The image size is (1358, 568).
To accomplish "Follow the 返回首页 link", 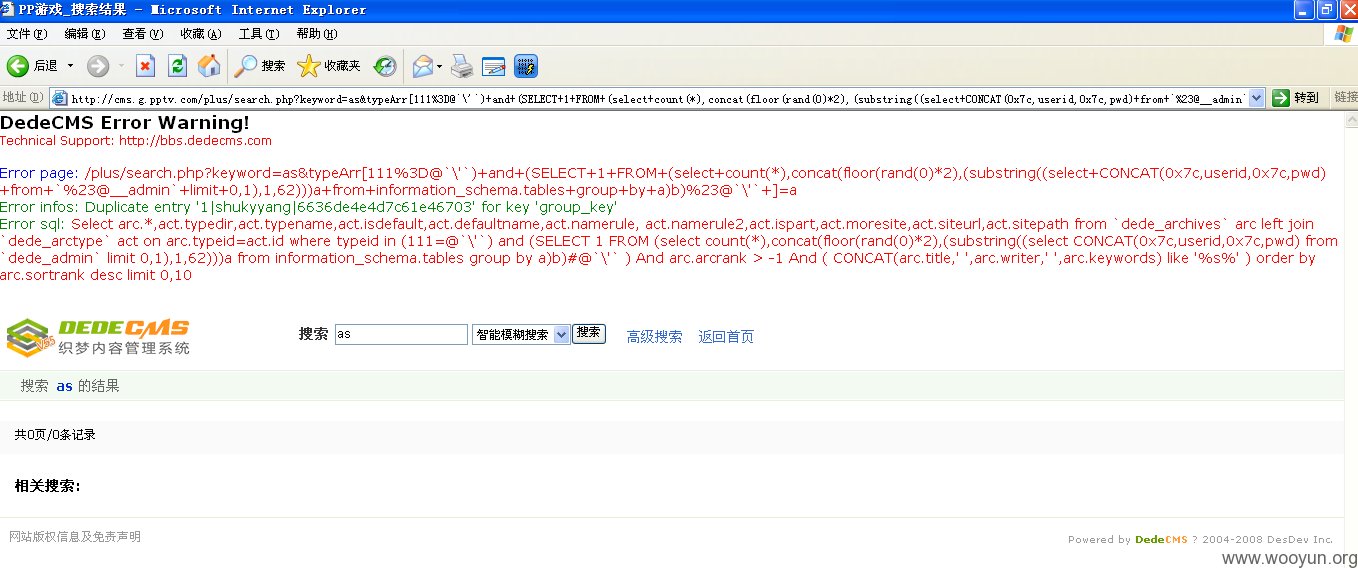I will pos(726,337).
